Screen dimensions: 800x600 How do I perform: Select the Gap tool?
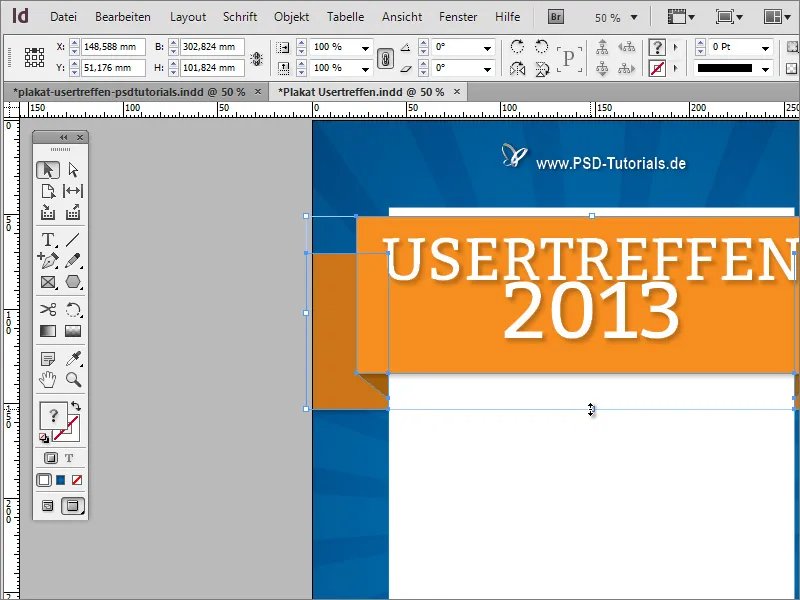pyautogui.click(x=73, y=191)
